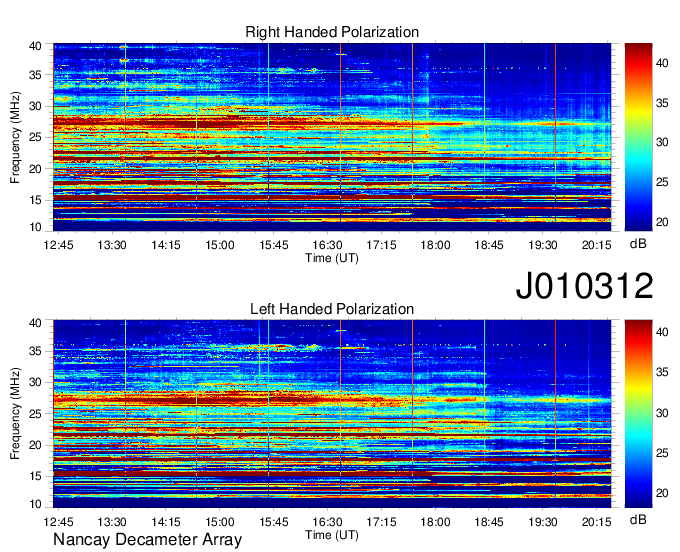Click 15 MHz frequency tick on Right Handed plot
Image resolution: width=680 pixels, height=552 pixels.
click(x=35, y=200)
